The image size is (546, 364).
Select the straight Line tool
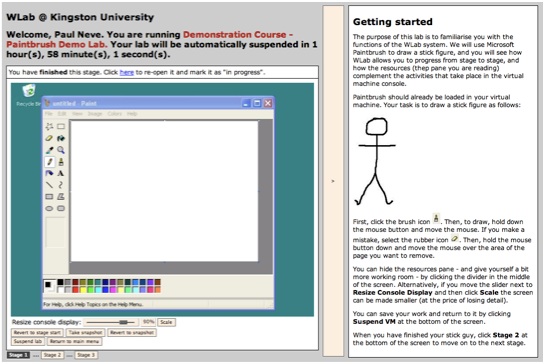pos(49,185)
